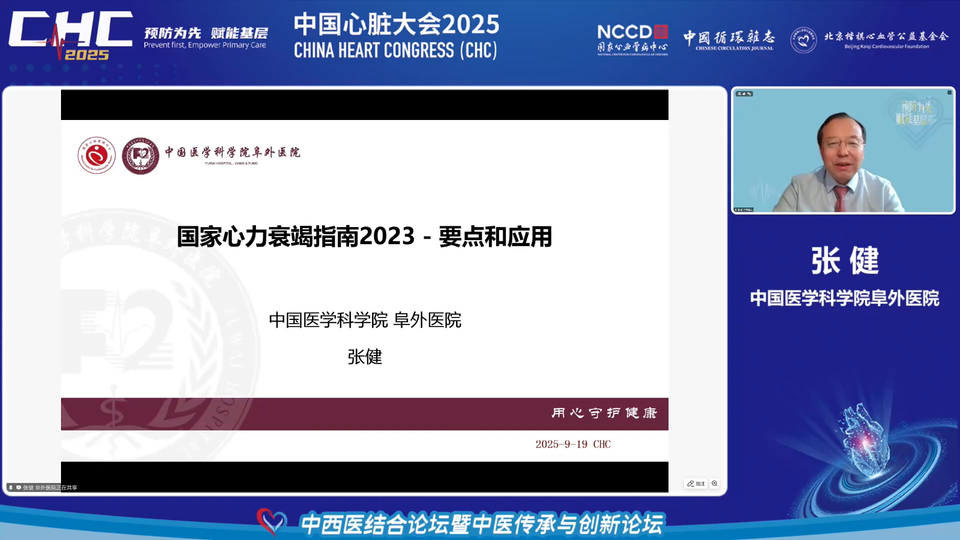Click the NCCD national center logo

[x=632, y=40]
